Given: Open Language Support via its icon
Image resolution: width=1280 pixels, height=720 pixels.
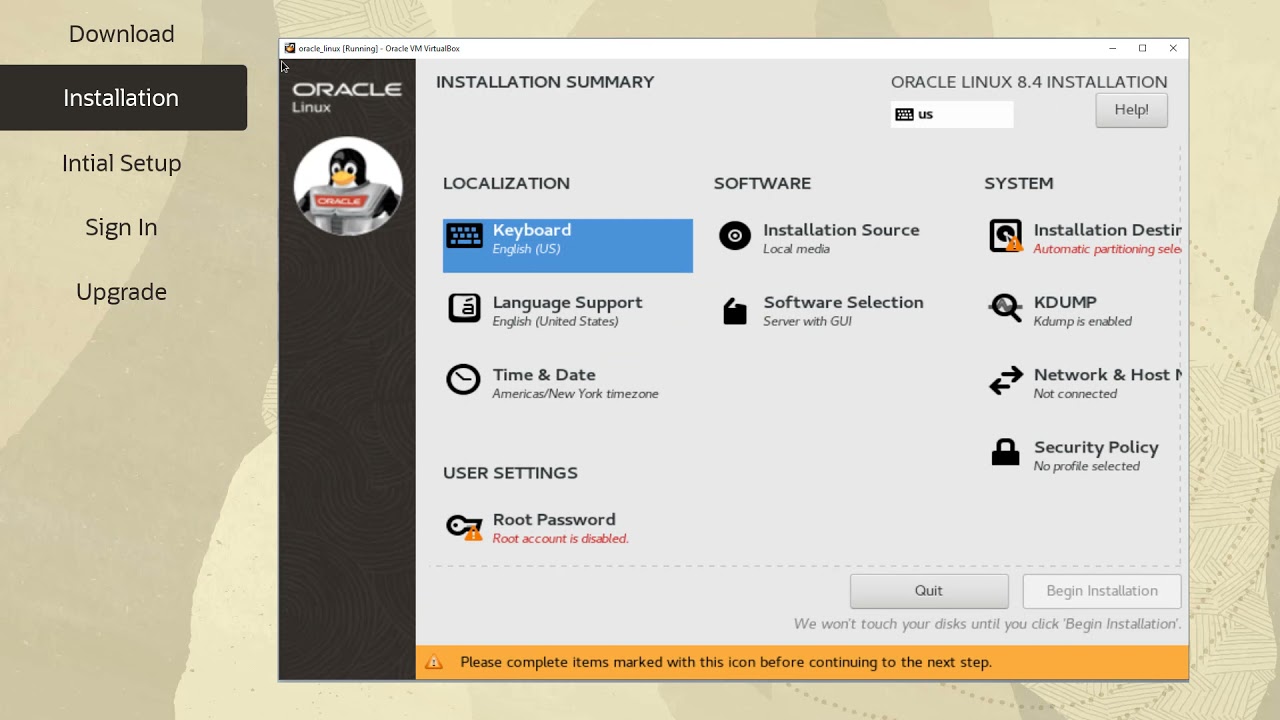Looking at the screenshot, I should pos(464,308).
